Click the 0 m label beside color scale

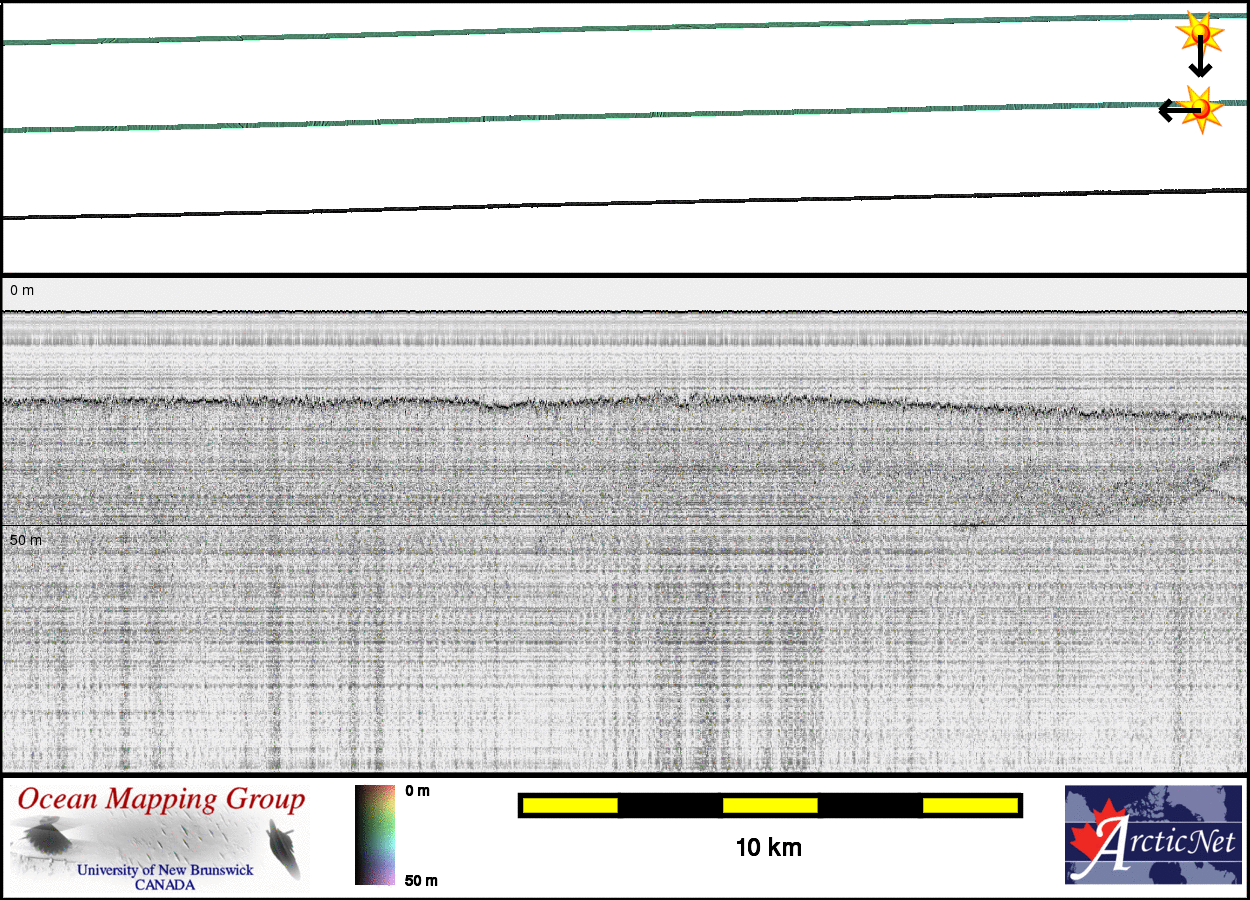(x=418, y=791)
